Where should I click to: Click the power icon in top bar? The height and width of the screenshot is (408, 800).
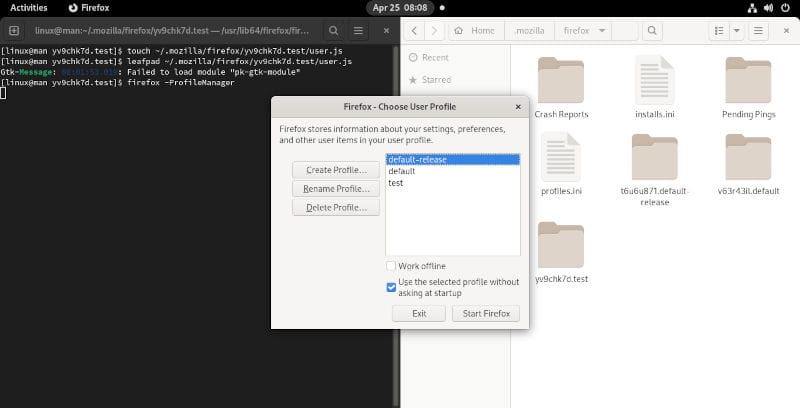pos(785,8)
